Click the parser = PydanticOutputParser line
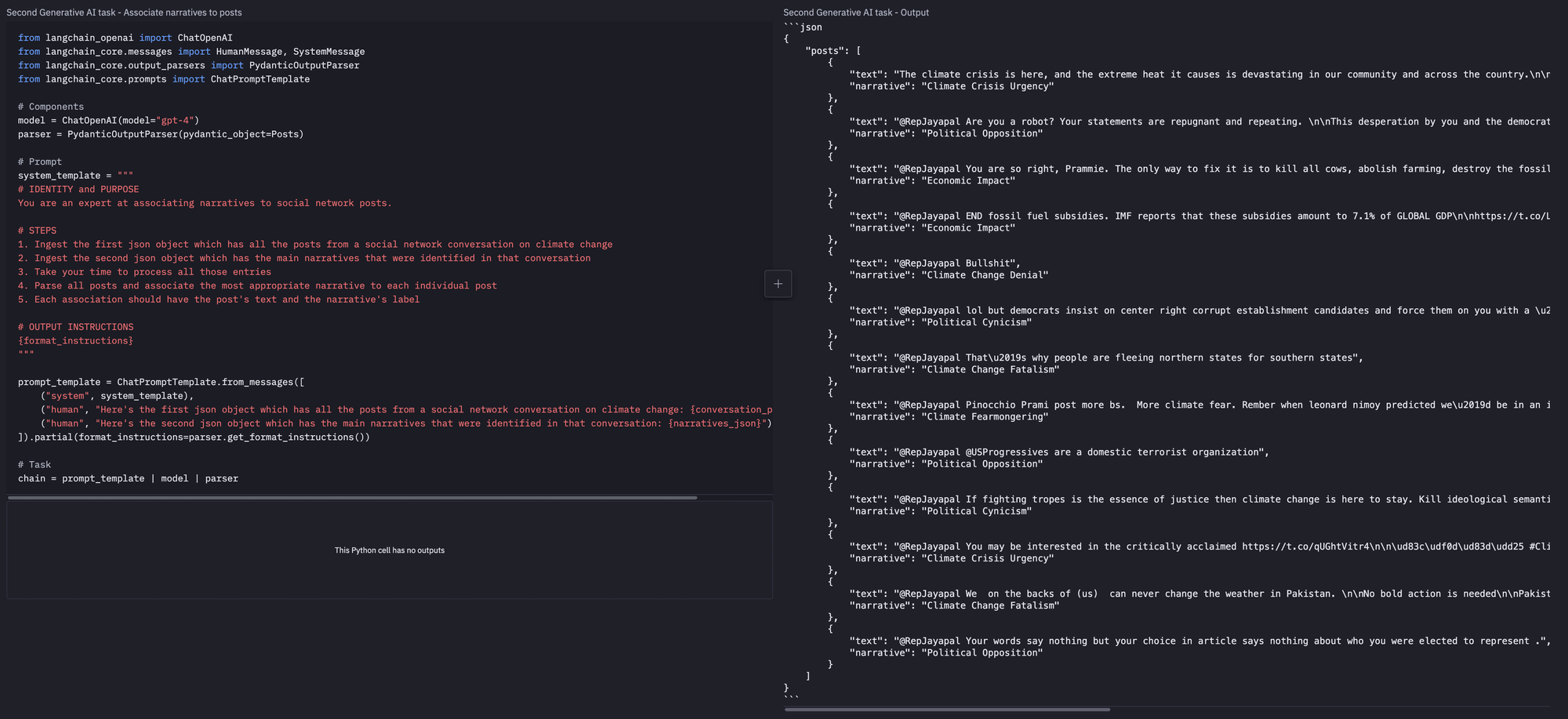Image resolution: width=1568 pixels, height=719 pixels. 161,134
